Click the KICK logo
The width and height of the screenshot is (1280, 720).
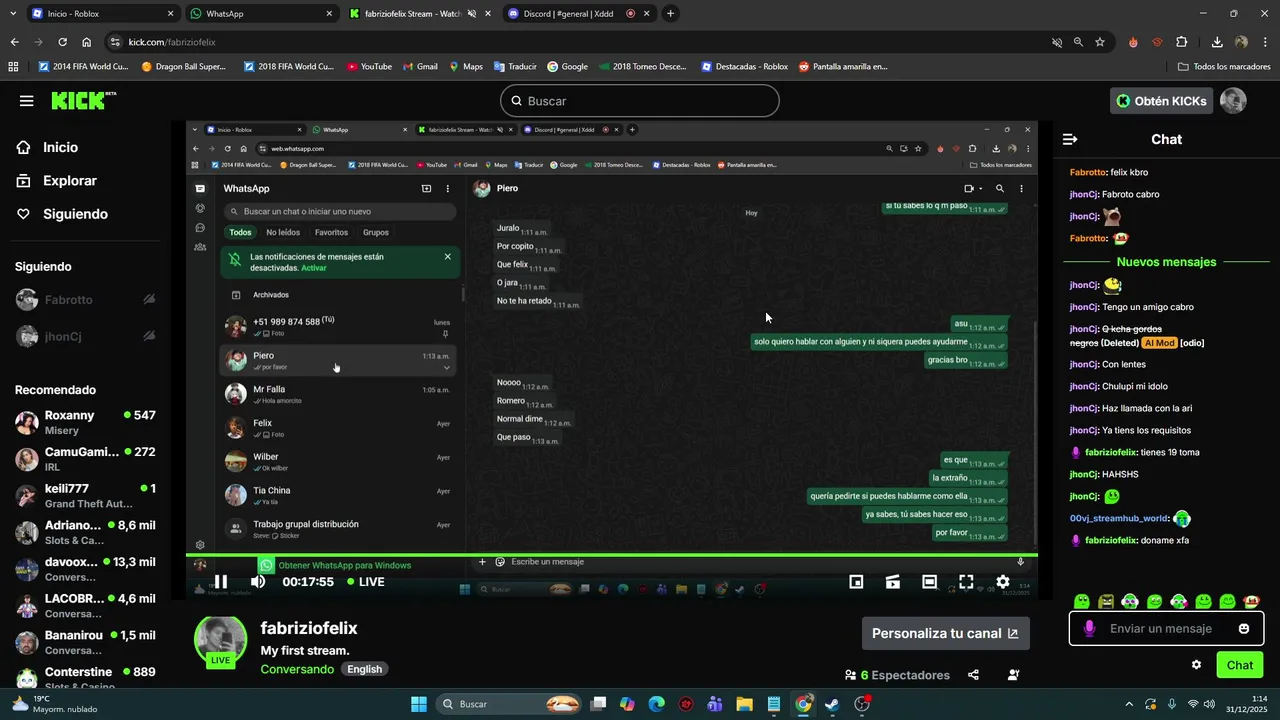tap(82, 100)
